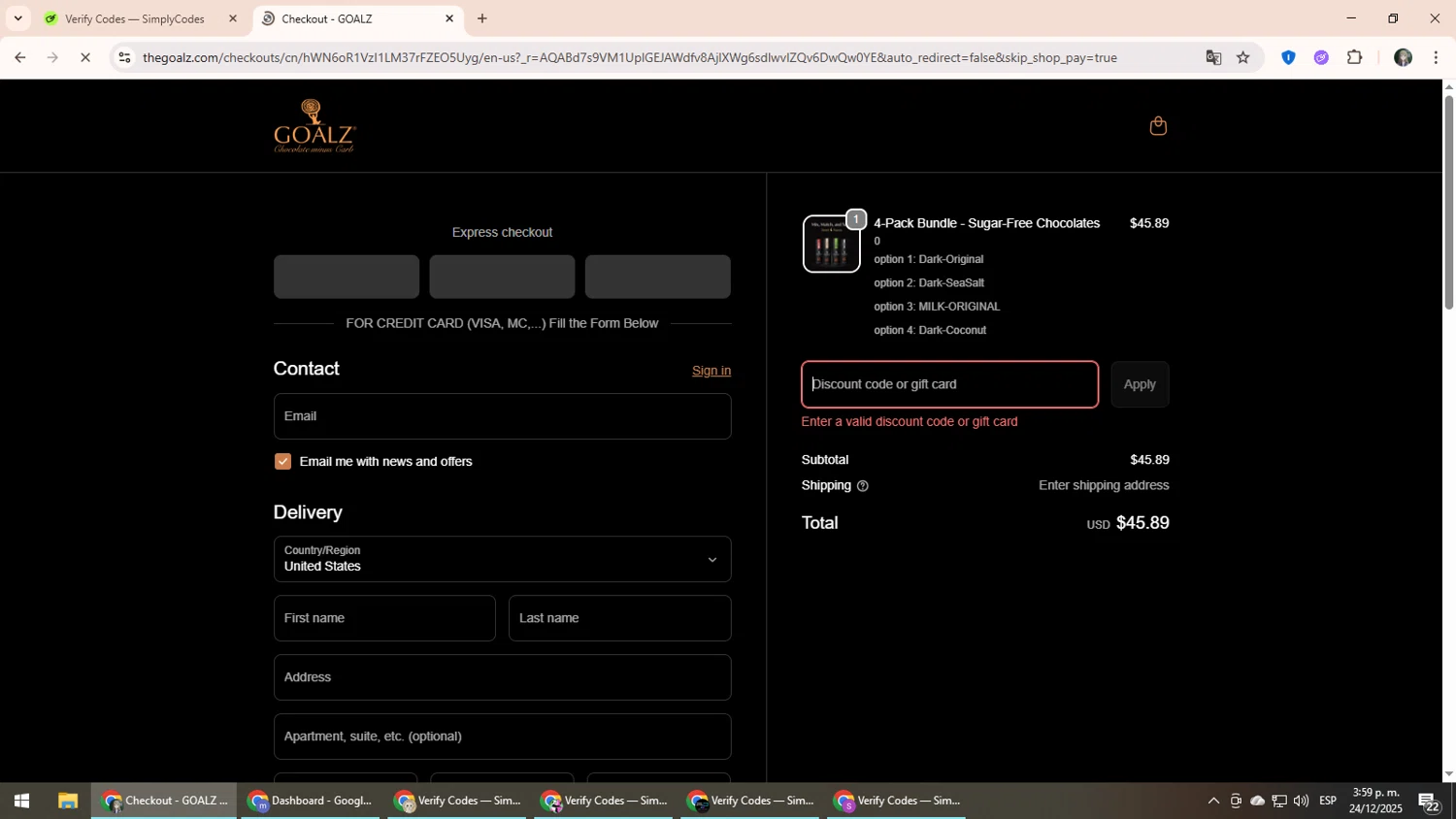Stop page loading button
Viewport: 1456px width, 819px height.
(x=85, y=58)
